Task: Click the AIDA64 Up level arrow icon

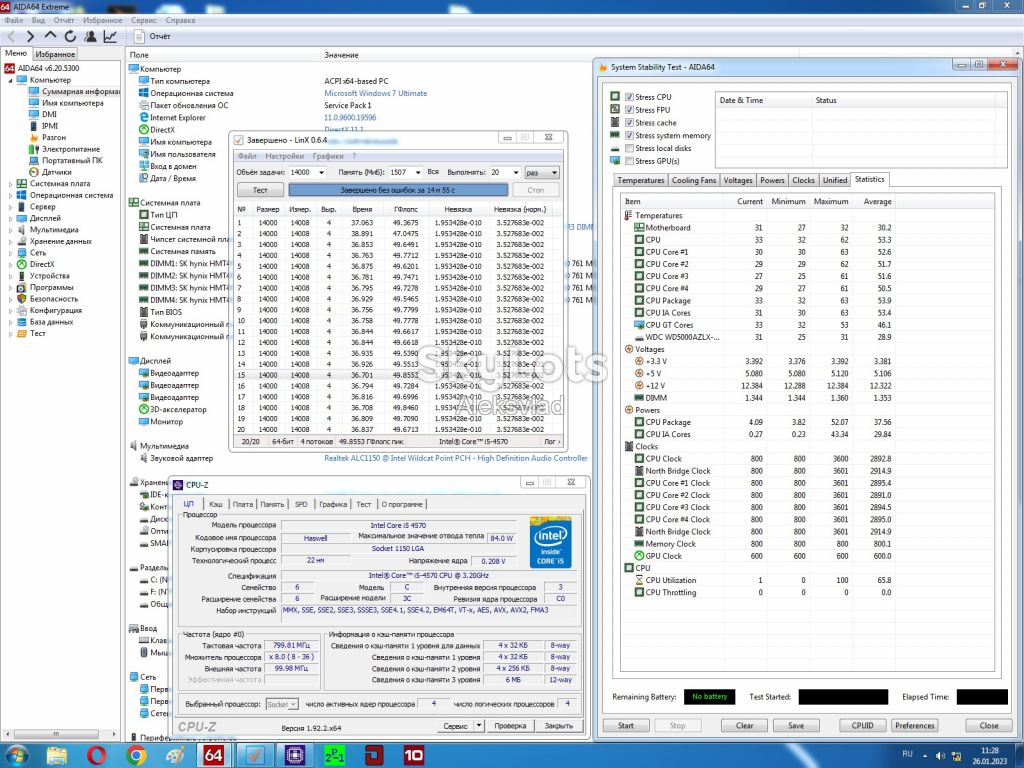Action: (x=50, y=36)
